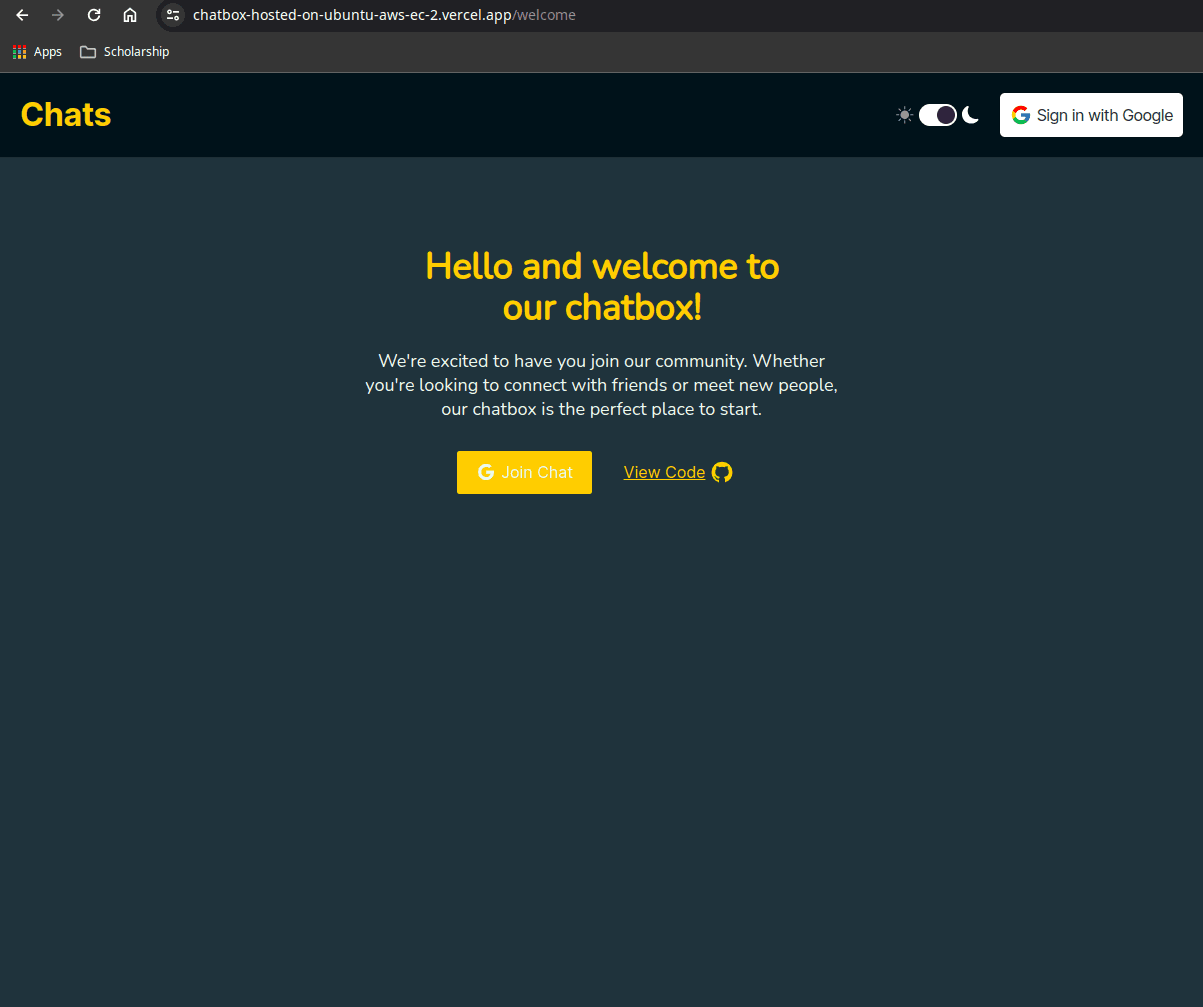
Task: Select the sun icon for light theme
Action: (904, 114)
